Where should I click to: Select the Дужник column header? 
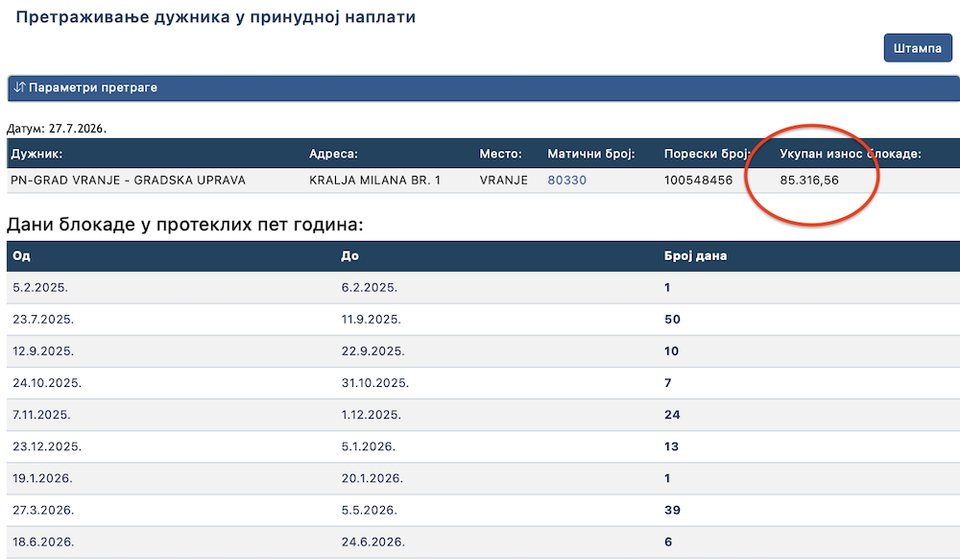pos(36,154)
